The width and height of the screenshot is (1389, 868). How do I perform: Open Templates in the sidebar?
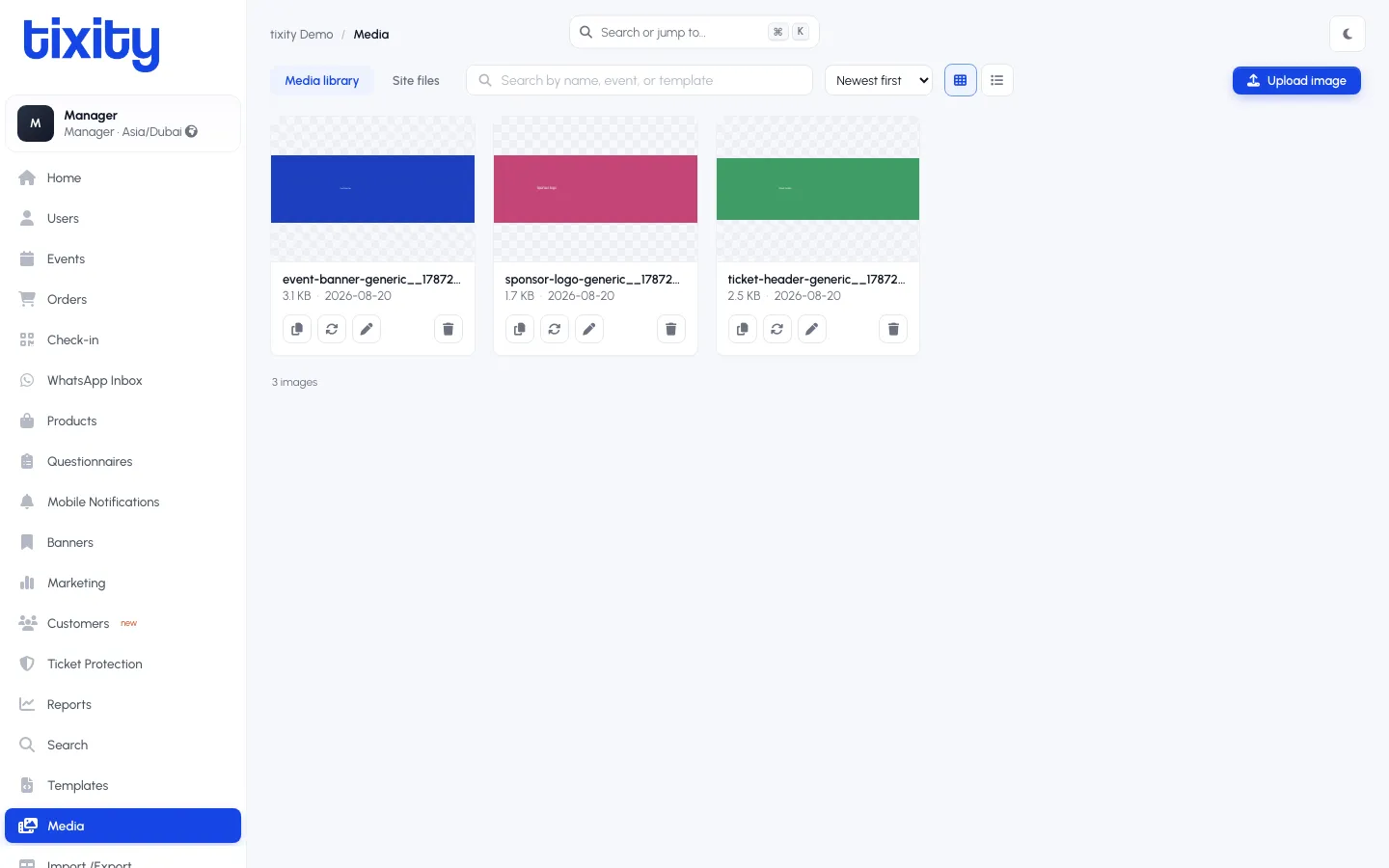click(123, 785)
